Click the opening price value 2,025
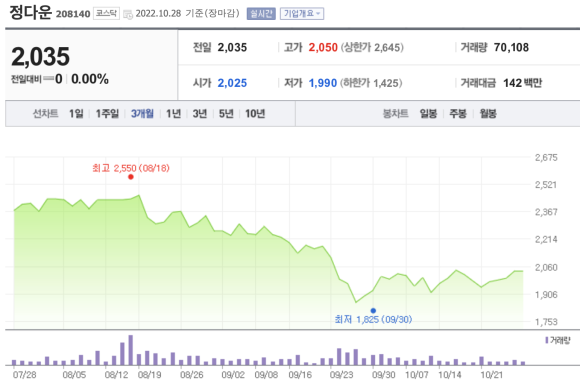The height and width of the screenshot is (392, 580). coord(232,83)
